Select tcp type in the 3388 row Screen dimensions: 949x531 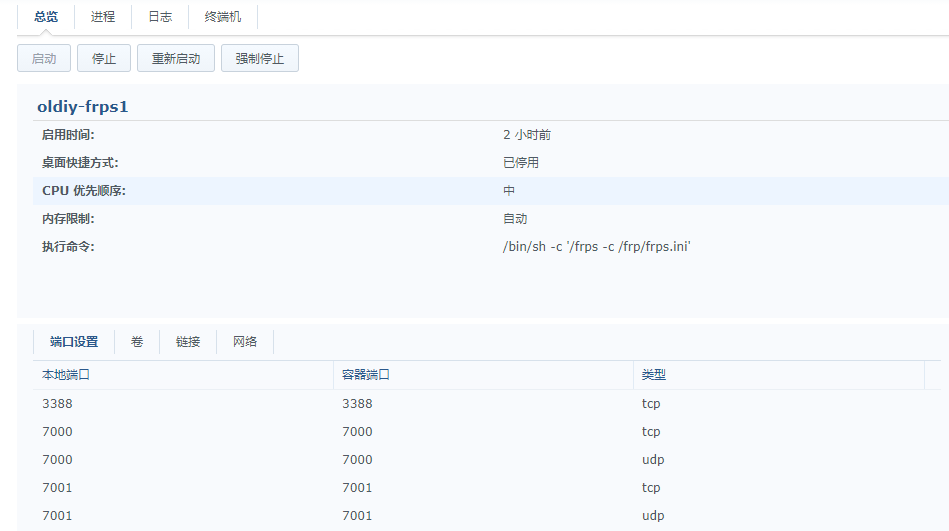[x=651, y=404]
